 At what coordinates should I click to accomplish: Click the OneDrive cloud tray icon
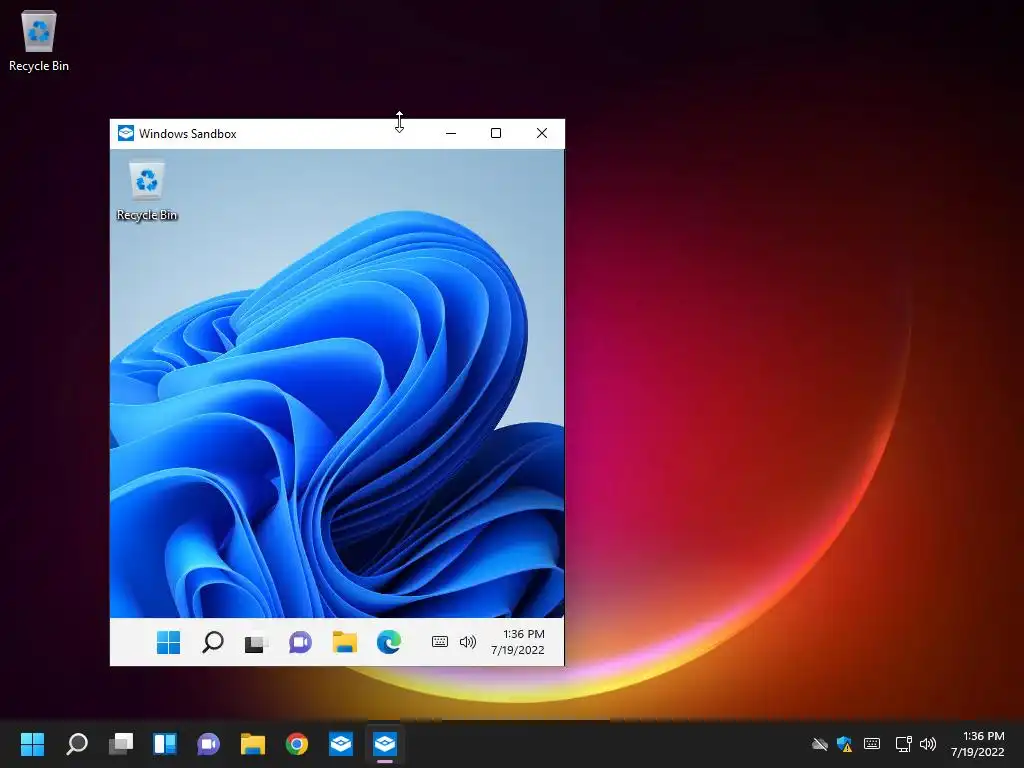click(820, 744)
